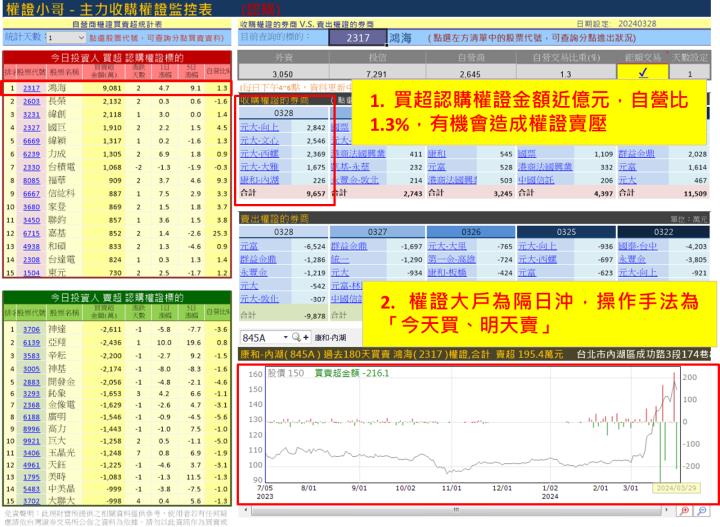Open the 元大-文心 broker link valued 2,546
720x527 pixels.
pos(259,140)
